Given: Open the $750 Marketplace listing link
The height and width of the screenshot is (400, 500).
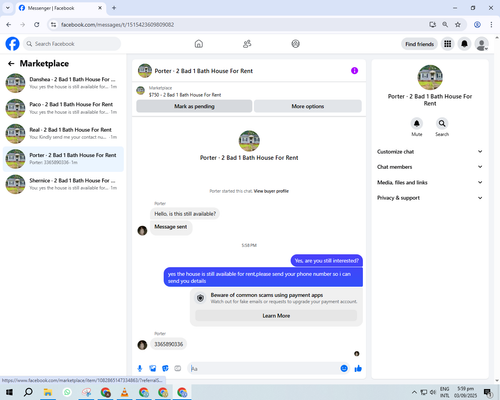Looking at the screenshot, I should point(185,95).
